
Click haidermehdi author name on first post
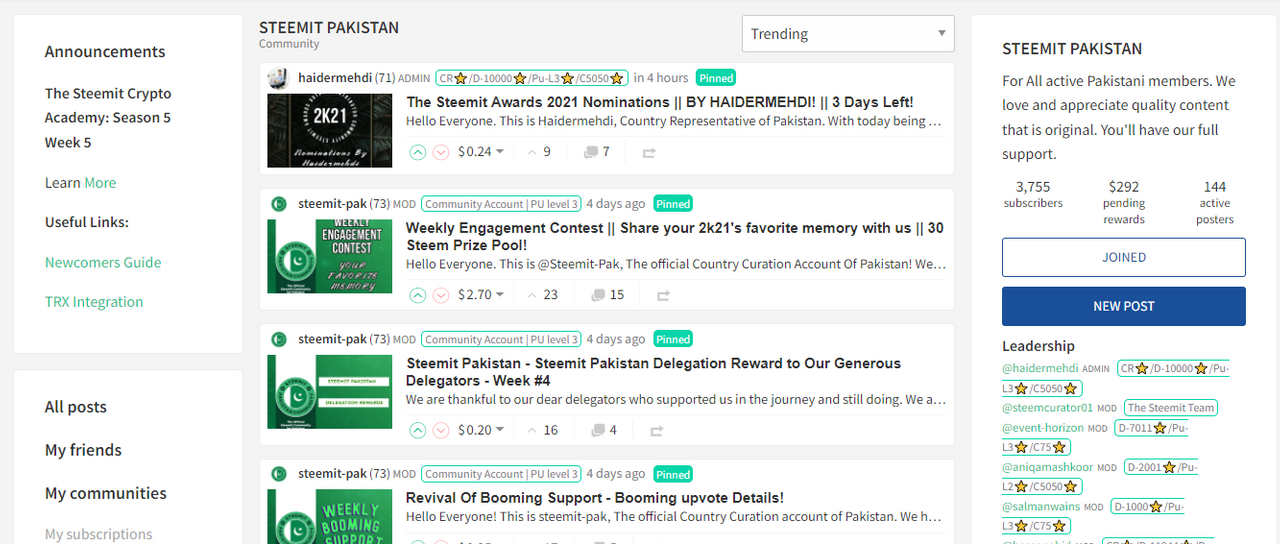(x=335, y=78)
